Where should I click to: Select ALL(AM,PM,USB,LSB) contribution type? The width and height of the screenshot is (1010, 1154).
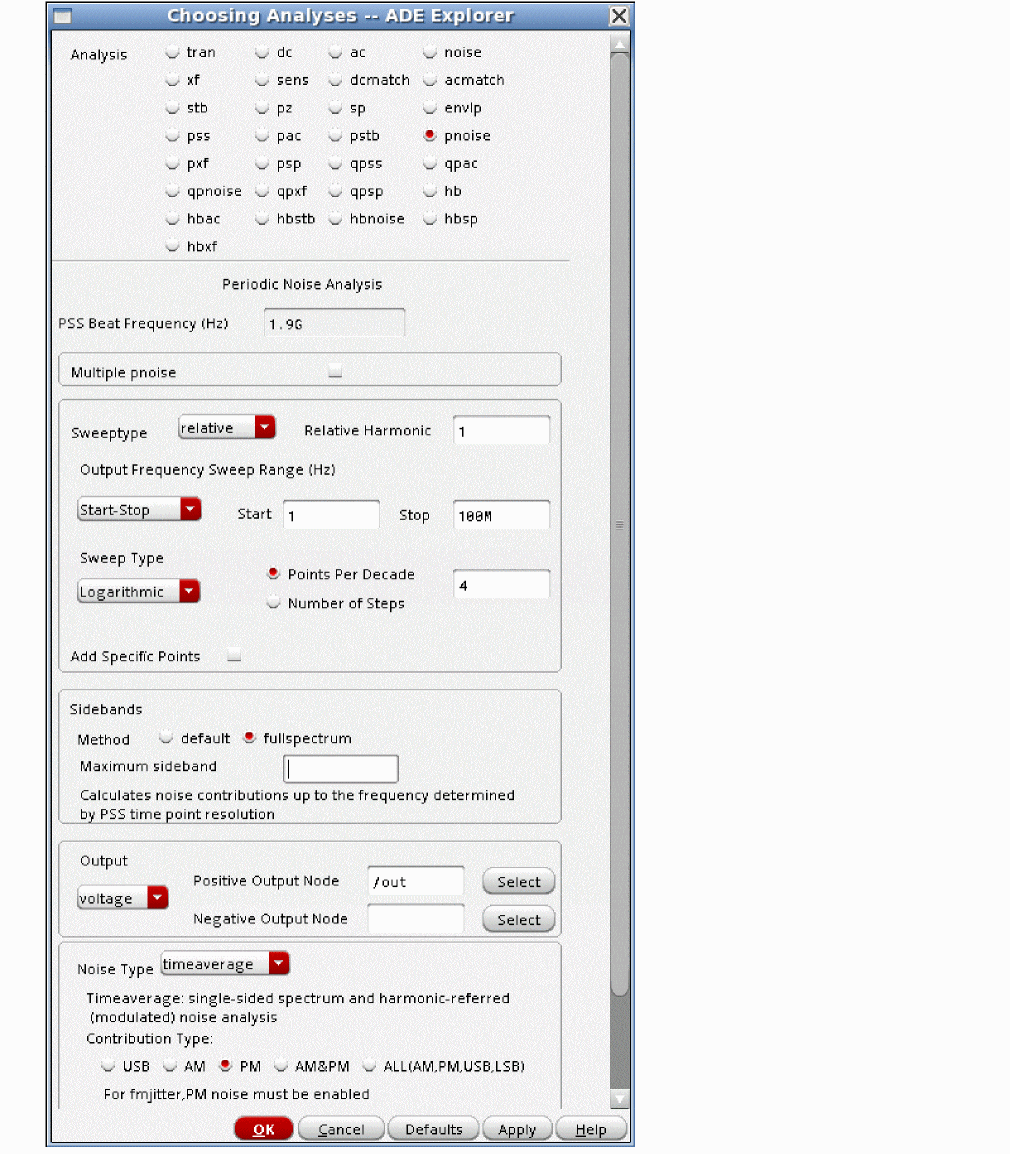[369, 1066]
